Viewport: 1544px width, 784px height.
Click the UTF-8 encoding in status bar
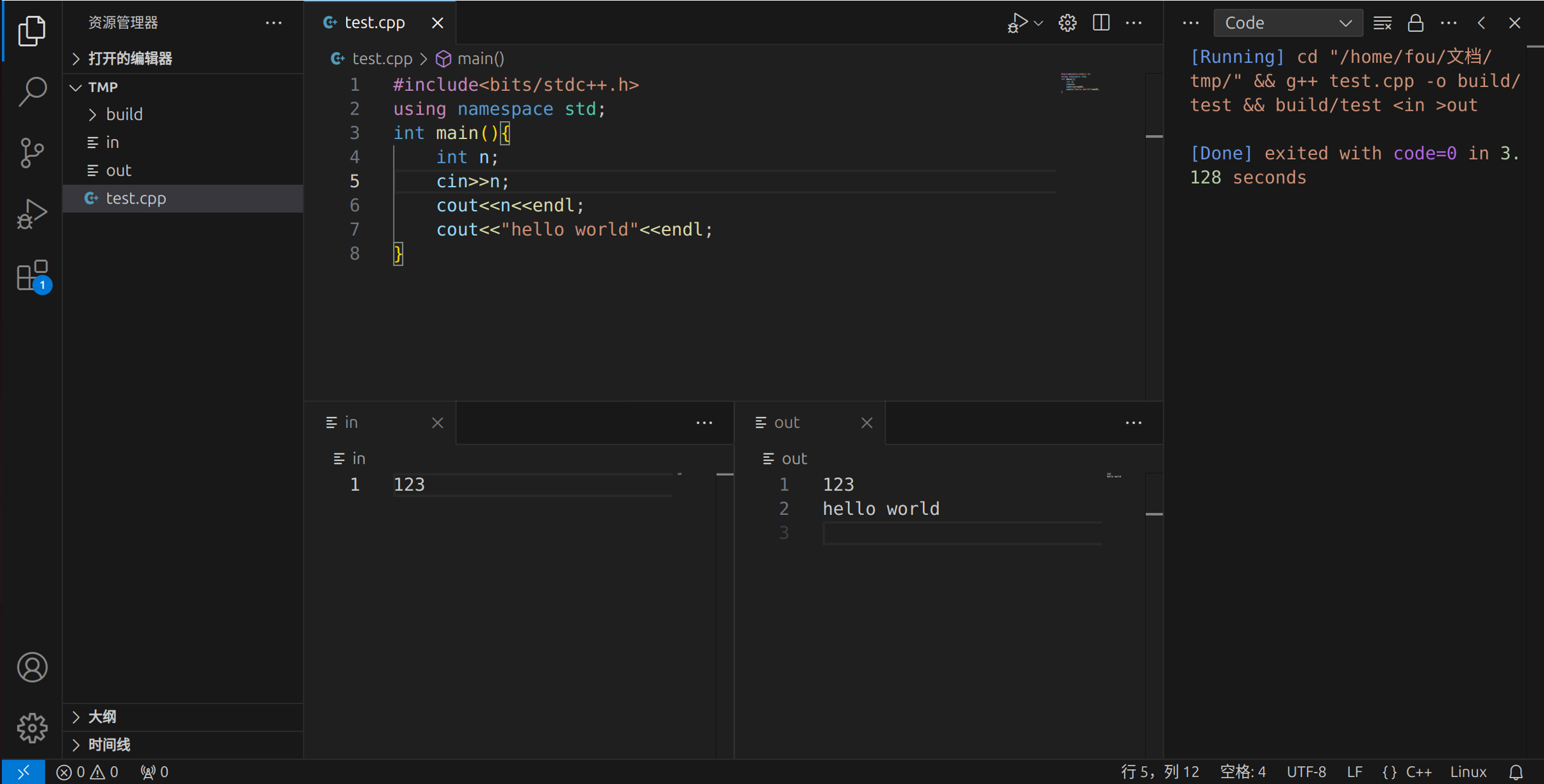(1306, 772)
